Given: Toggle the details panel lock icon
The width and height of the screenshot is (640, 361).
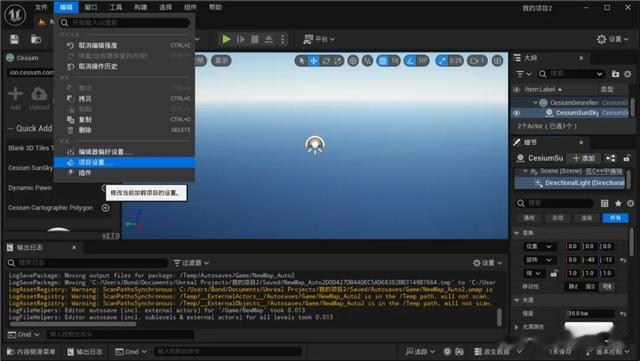Looking at the screenshot, I should (x=627, y=158).
